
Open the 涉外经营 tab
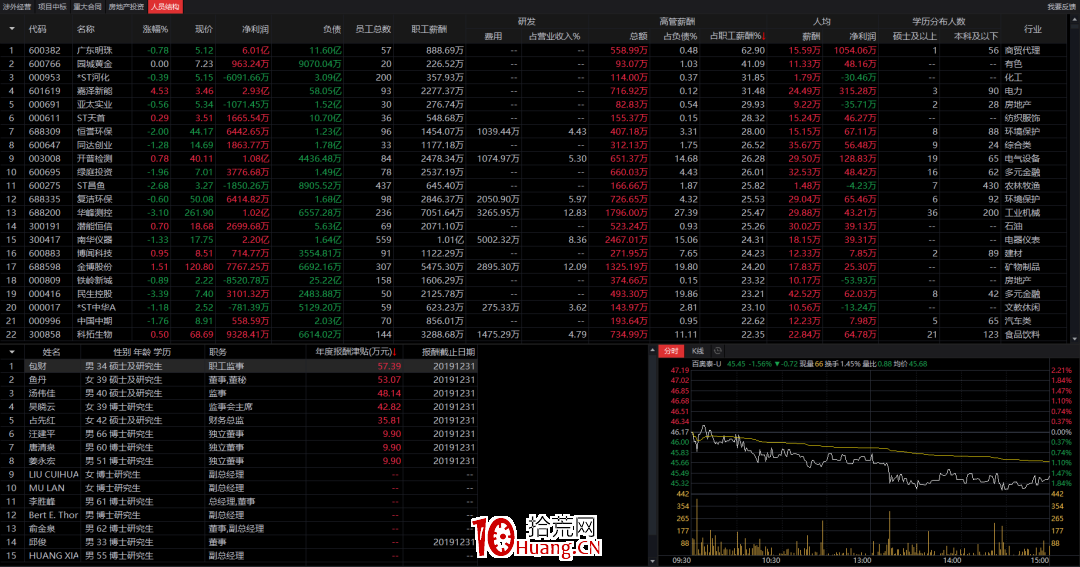17,6
